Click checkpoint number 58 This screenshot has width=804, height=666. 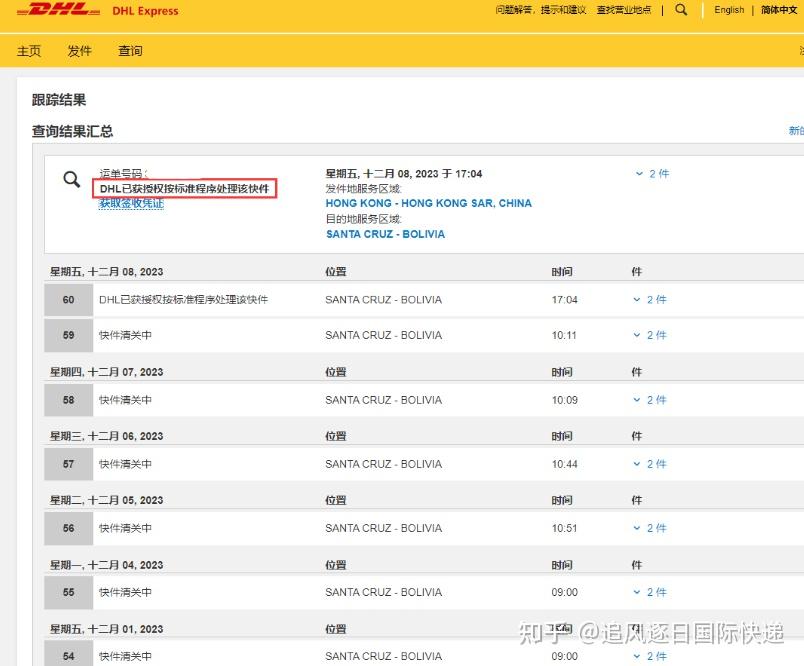[69, 400]
